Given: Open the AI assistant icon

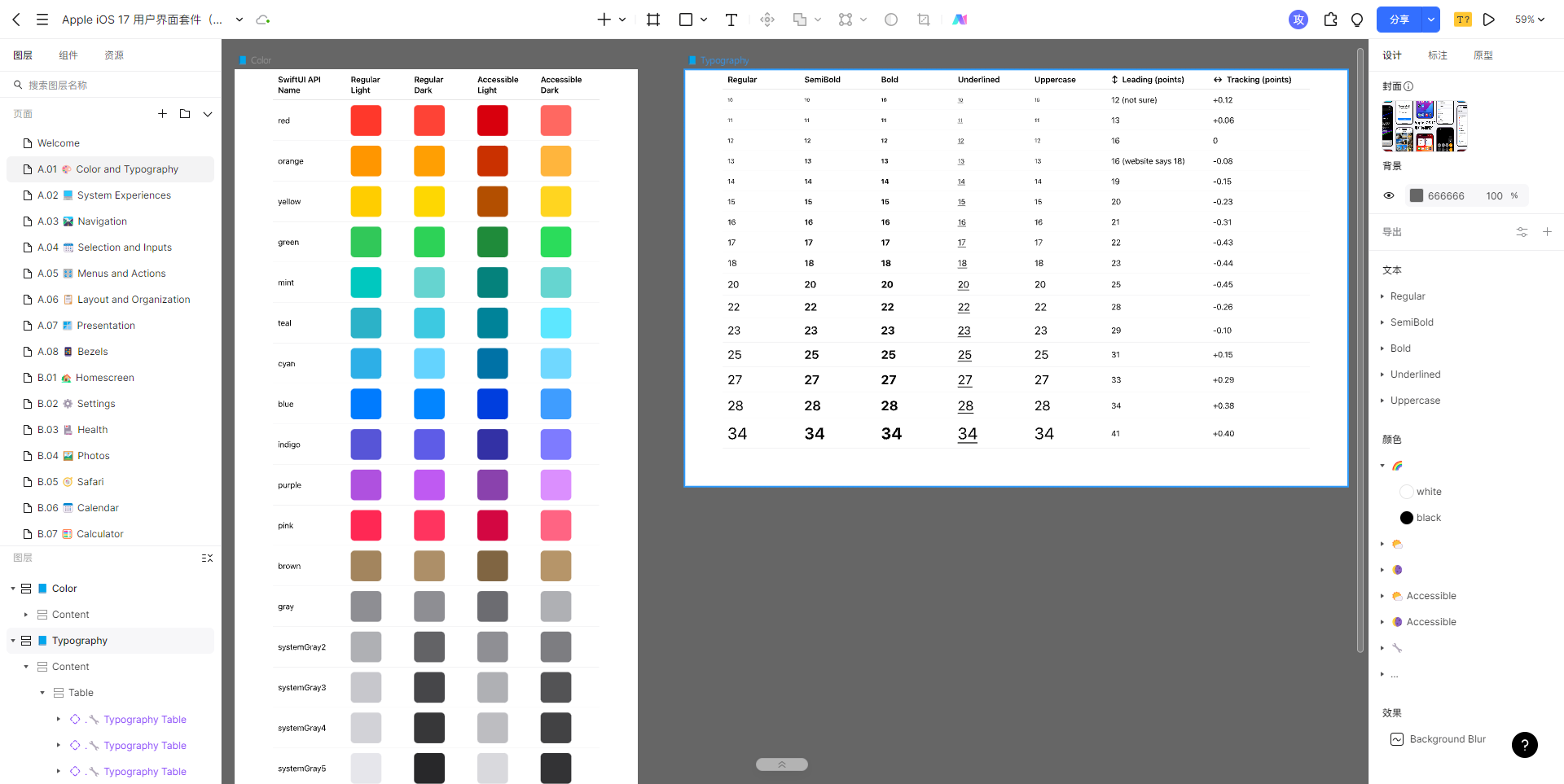Looking at the screenshot, I should pos(960,20).
